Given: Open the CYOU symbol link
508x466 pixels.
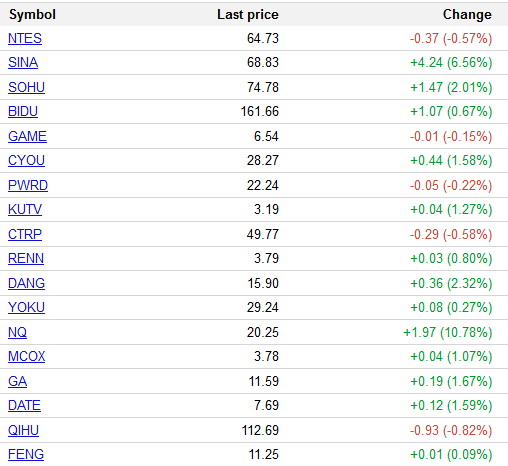Looking at the screenshot, I should pos(26,160).
